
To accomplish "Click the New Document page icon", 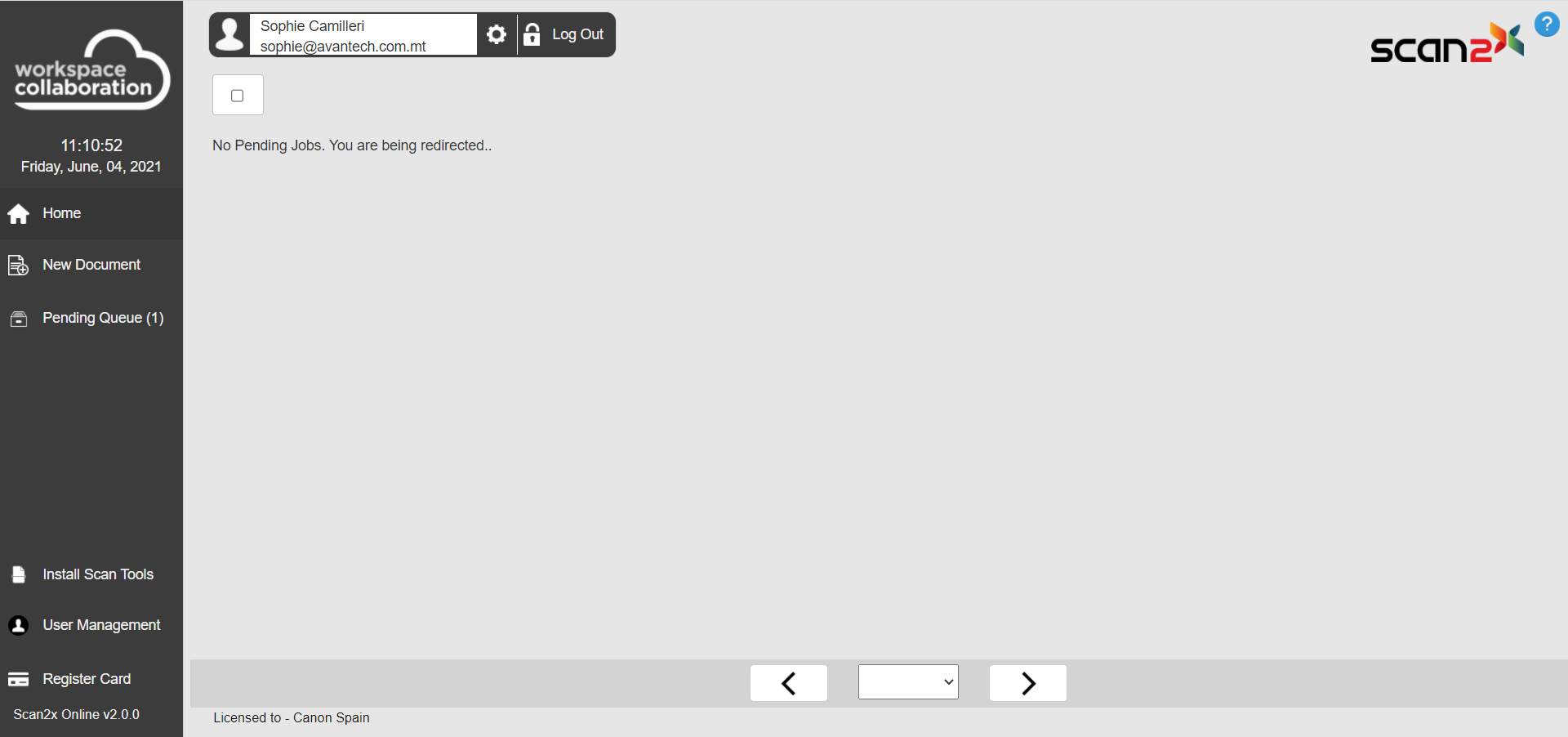I will click(18, 266).
